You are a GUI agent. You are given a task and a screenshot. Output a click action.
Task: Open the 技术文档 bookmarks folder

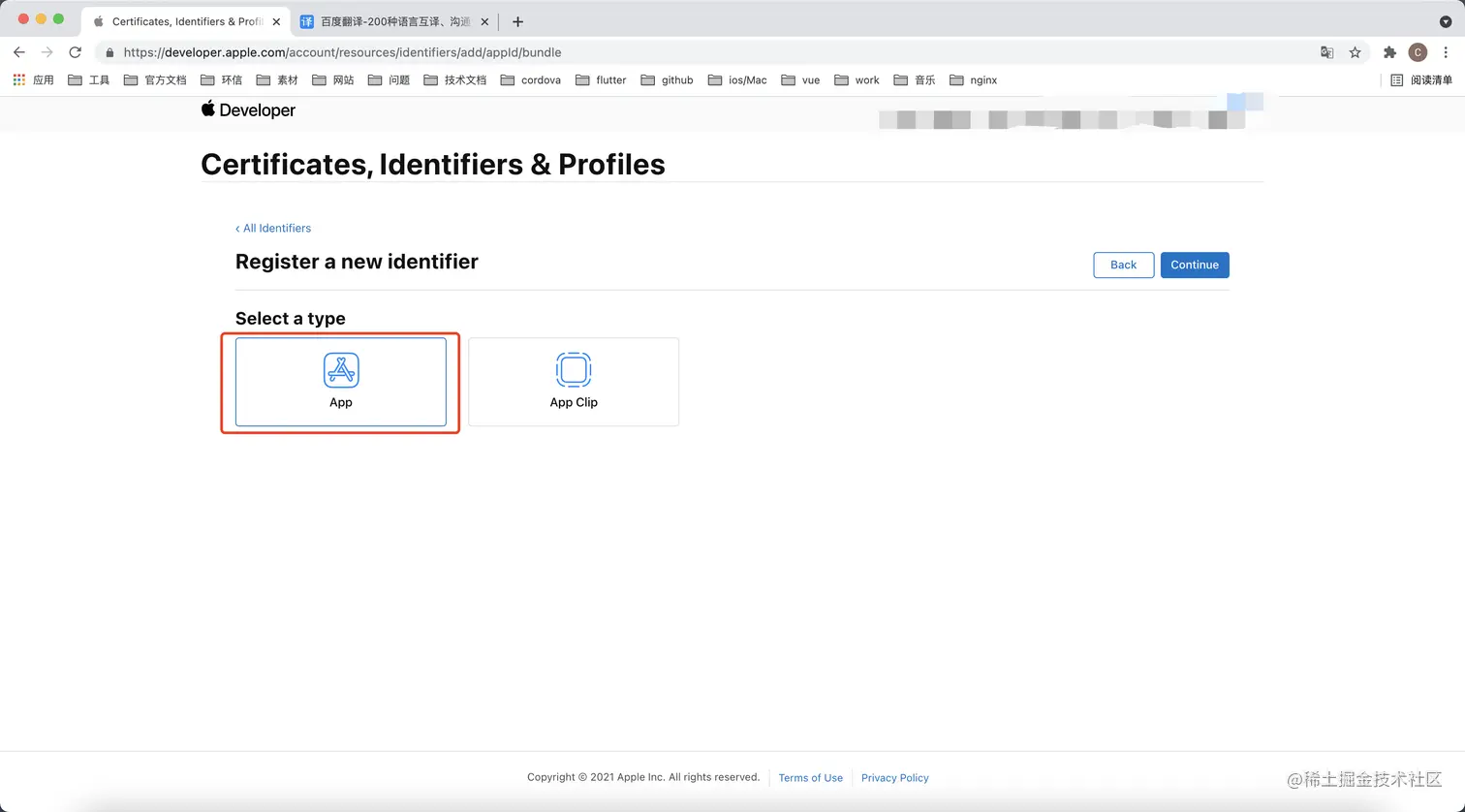coord(455,80)
